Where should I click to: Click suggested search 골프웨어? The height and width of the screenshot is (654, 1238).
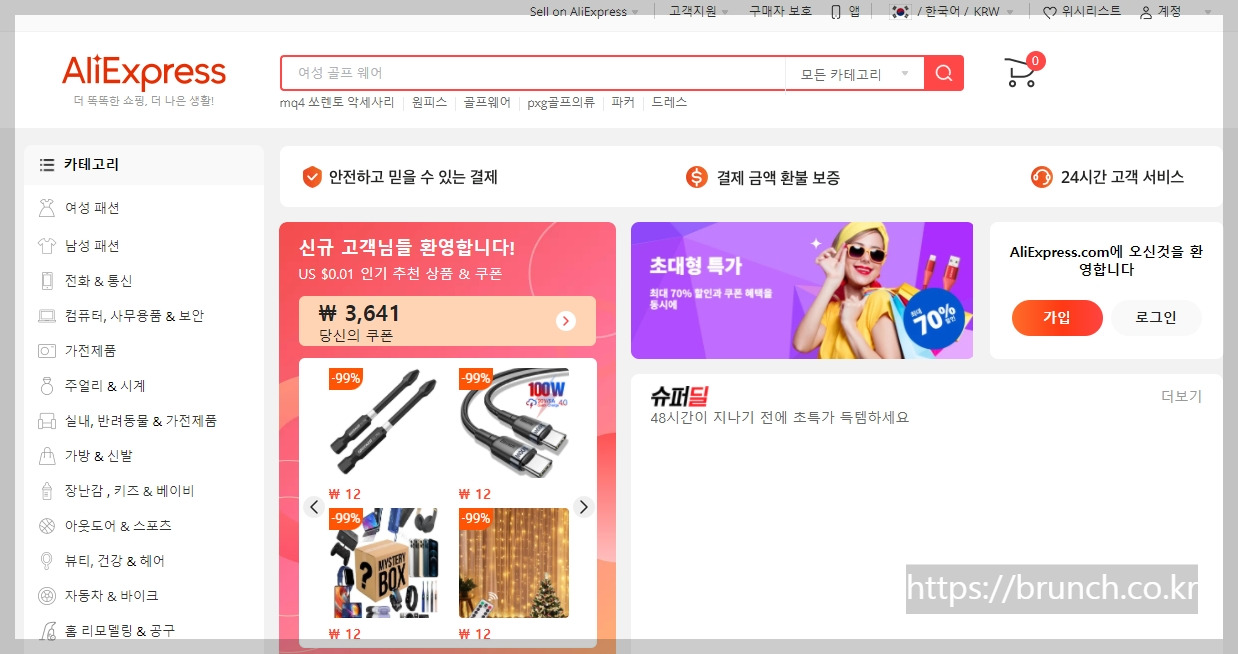(487, 102)
